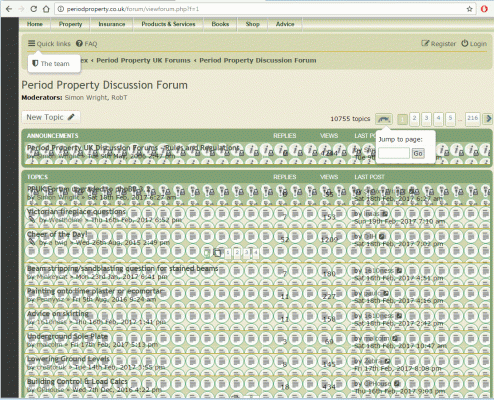Open the PPUK Forum upgraded topic
Image resolution: width=494 pixels, height=400 pixels.
[89, 189]
